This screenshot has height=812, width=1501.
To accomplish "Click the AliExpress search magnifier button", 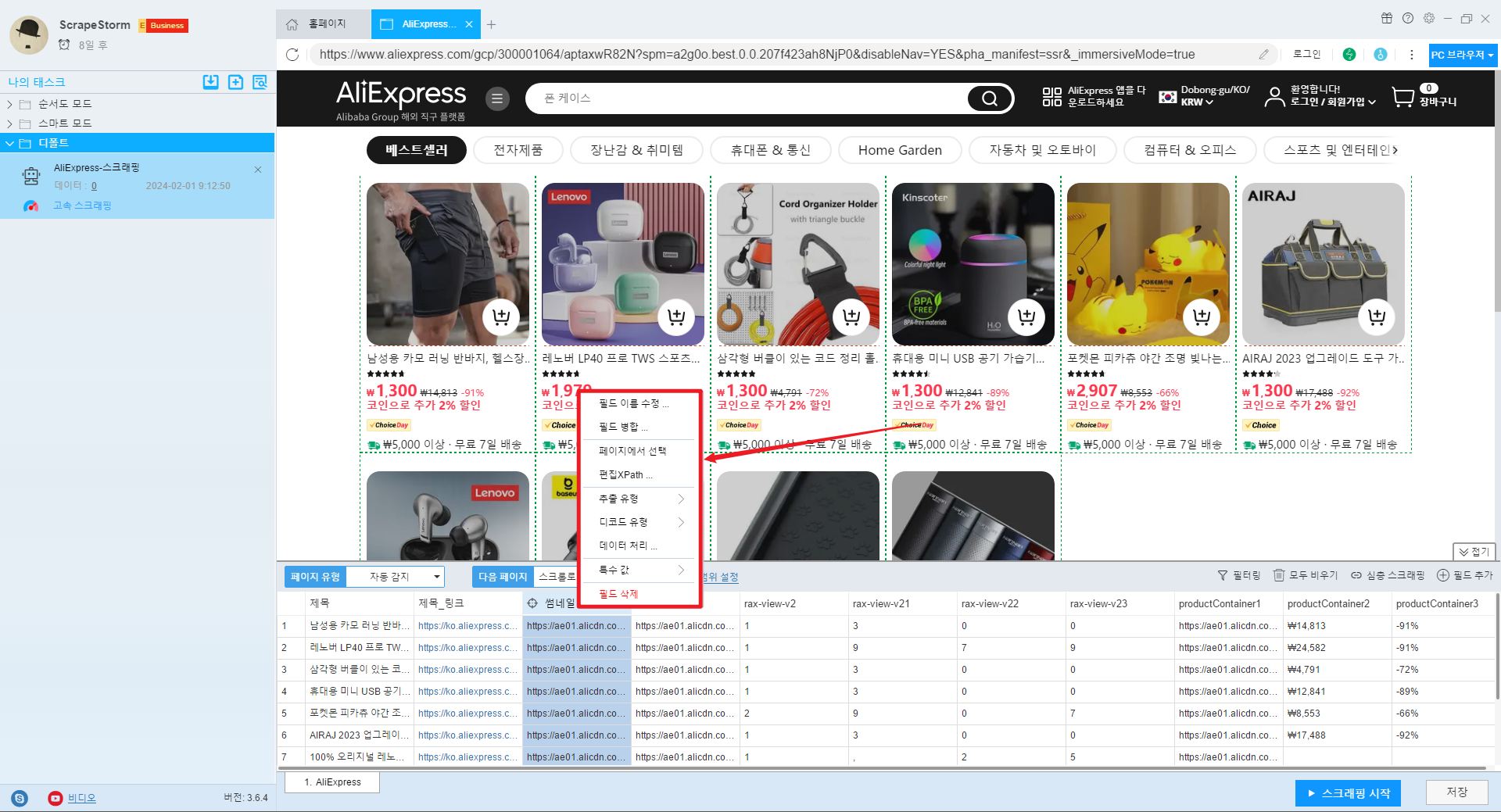I will 990,98.
